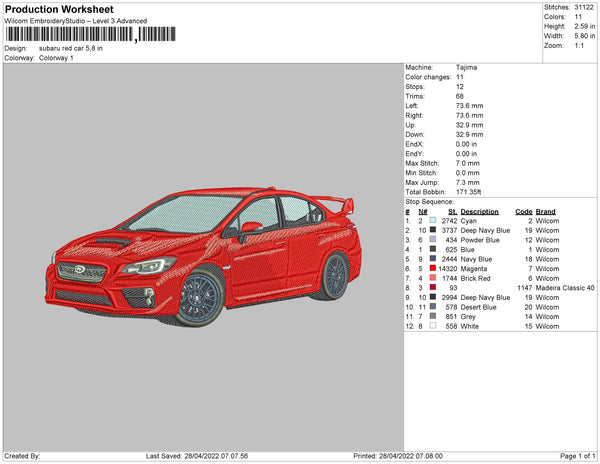Click the 'Grey' description text

pyautogui.click(x=468, y=317)
